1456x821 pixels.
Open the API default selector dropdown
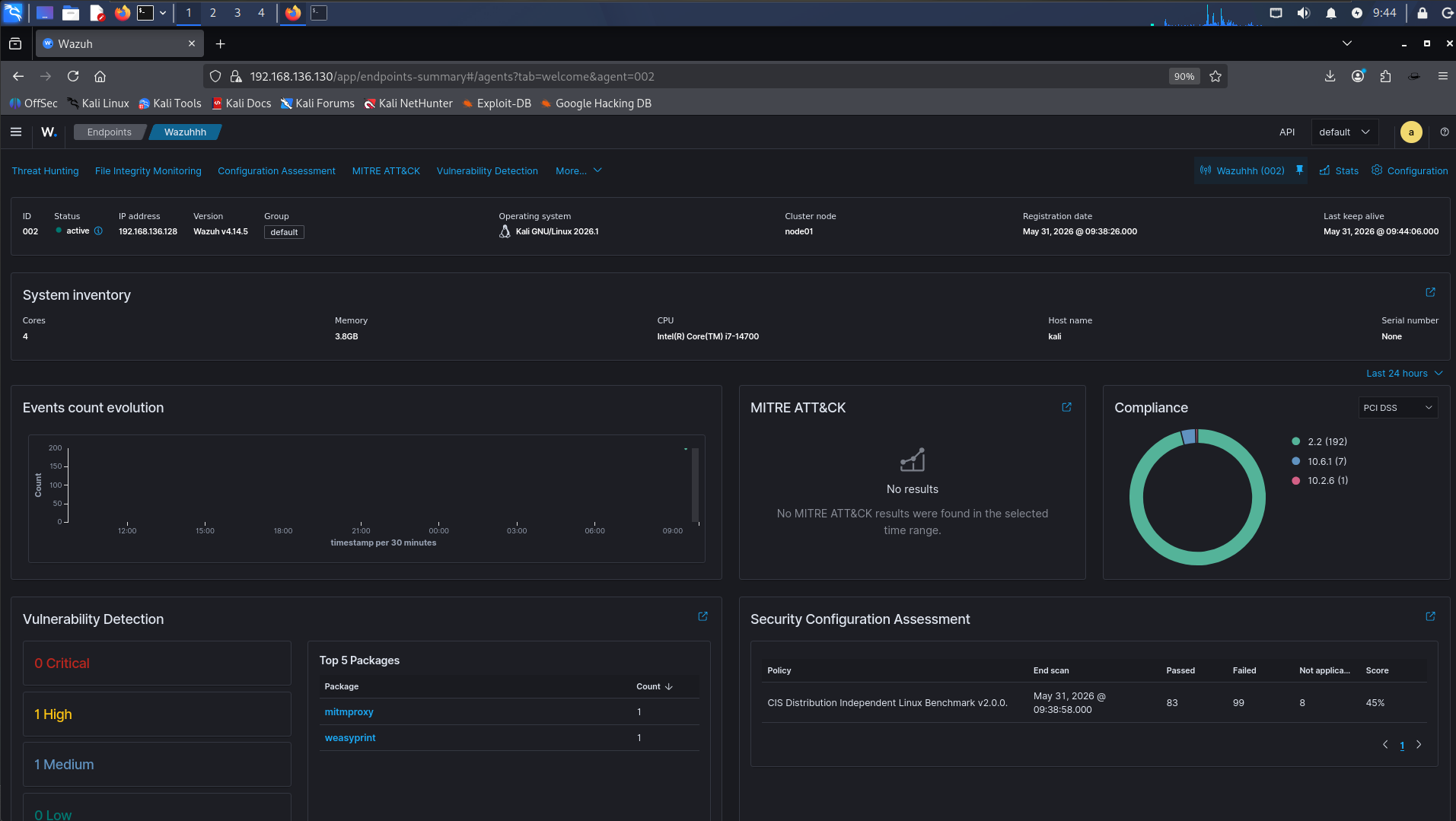[1345, 132]
